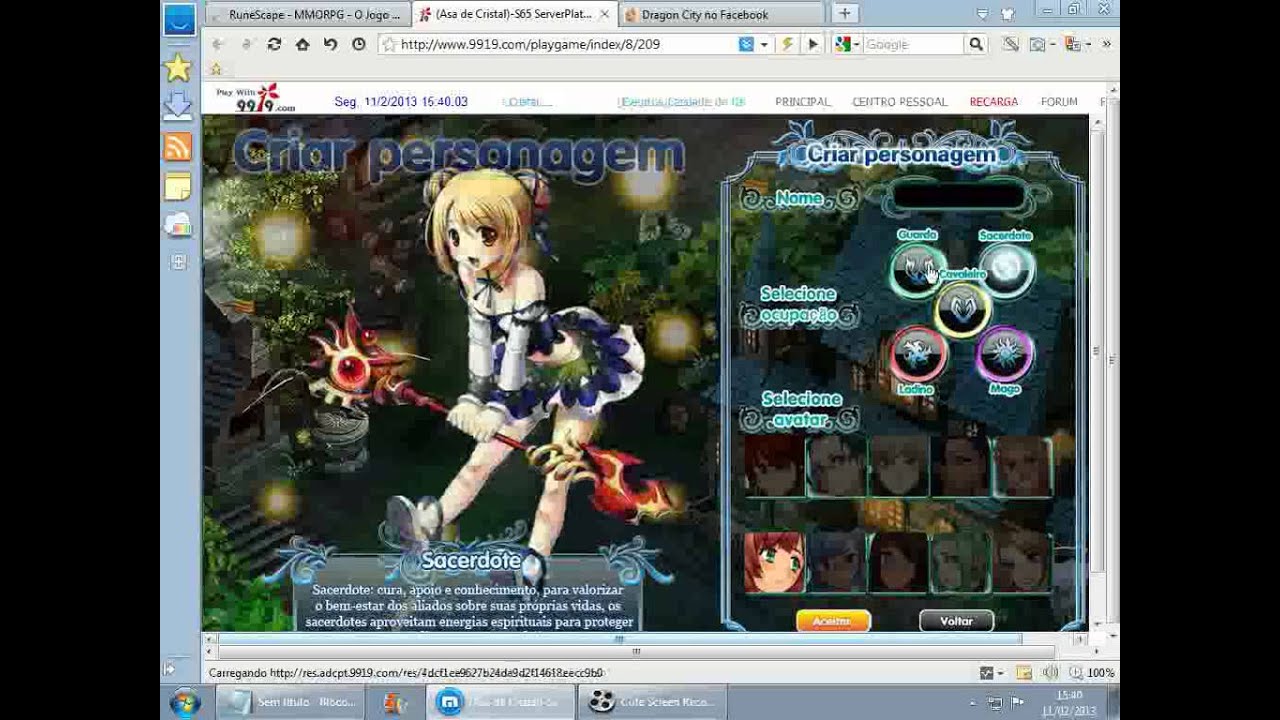Click the magnifier search button

coord(976,44)
